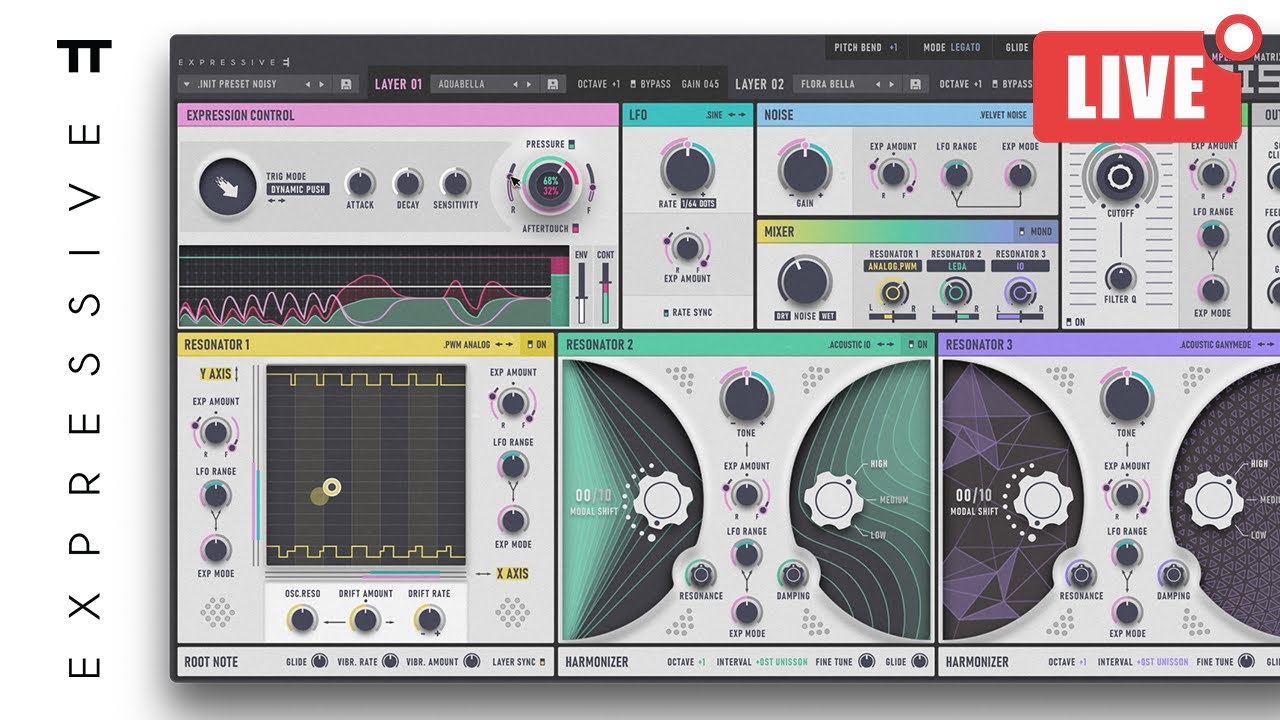
Task: Open the main preset dropdown arrow
Action: [x=187, y=84]
